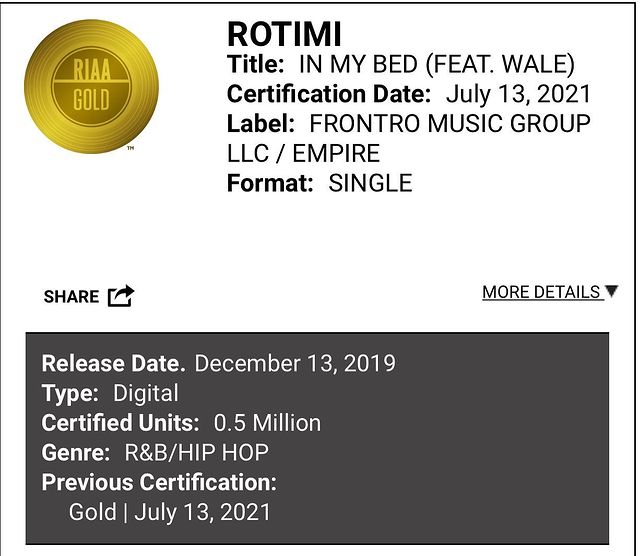
Task: Click the certification date July 13, 2021
Action: click(x=518, y=96)
